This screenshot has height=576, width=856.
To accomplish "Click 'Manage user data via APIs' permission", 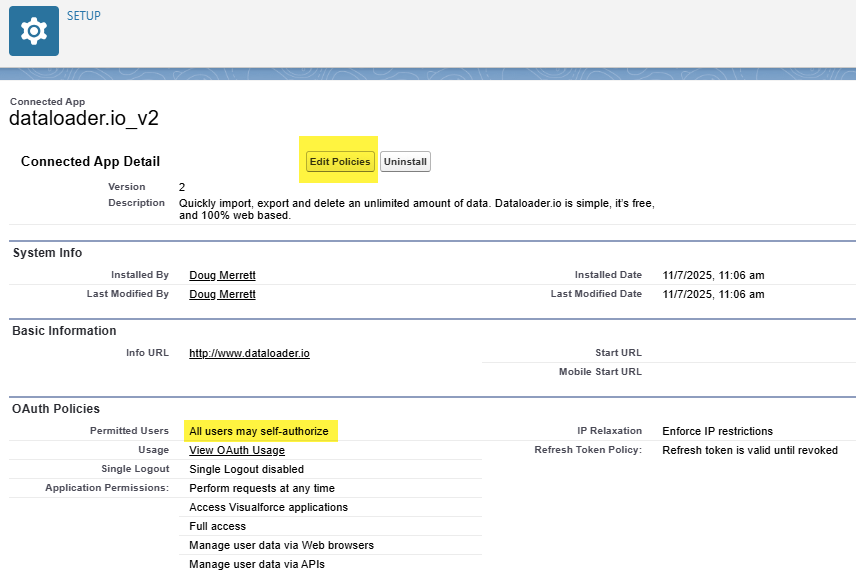I will tap(257, 565).
